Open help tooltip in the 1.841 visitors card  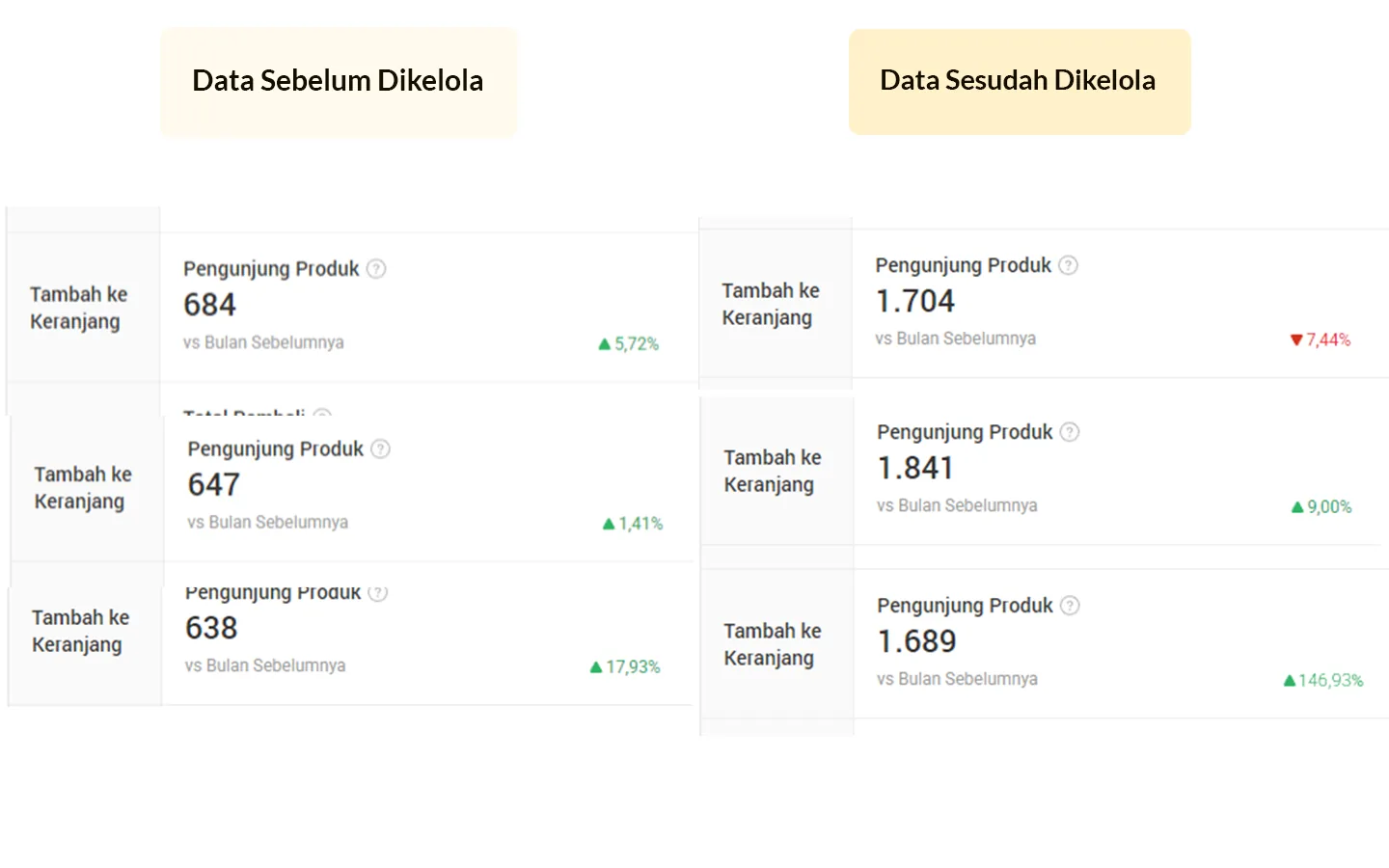tap(1070, 432)
